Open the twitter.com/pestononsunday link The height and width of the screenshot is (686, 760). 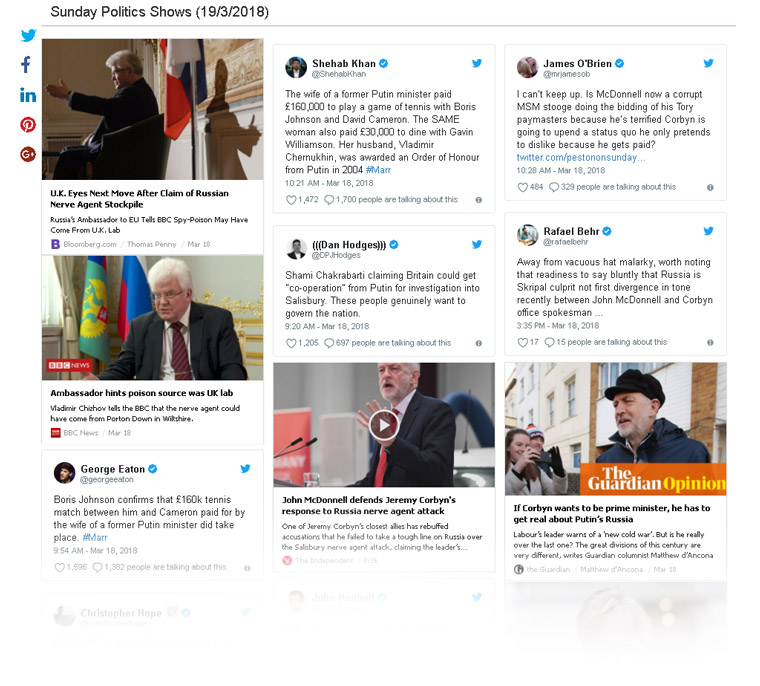click(x=581, y=158)
